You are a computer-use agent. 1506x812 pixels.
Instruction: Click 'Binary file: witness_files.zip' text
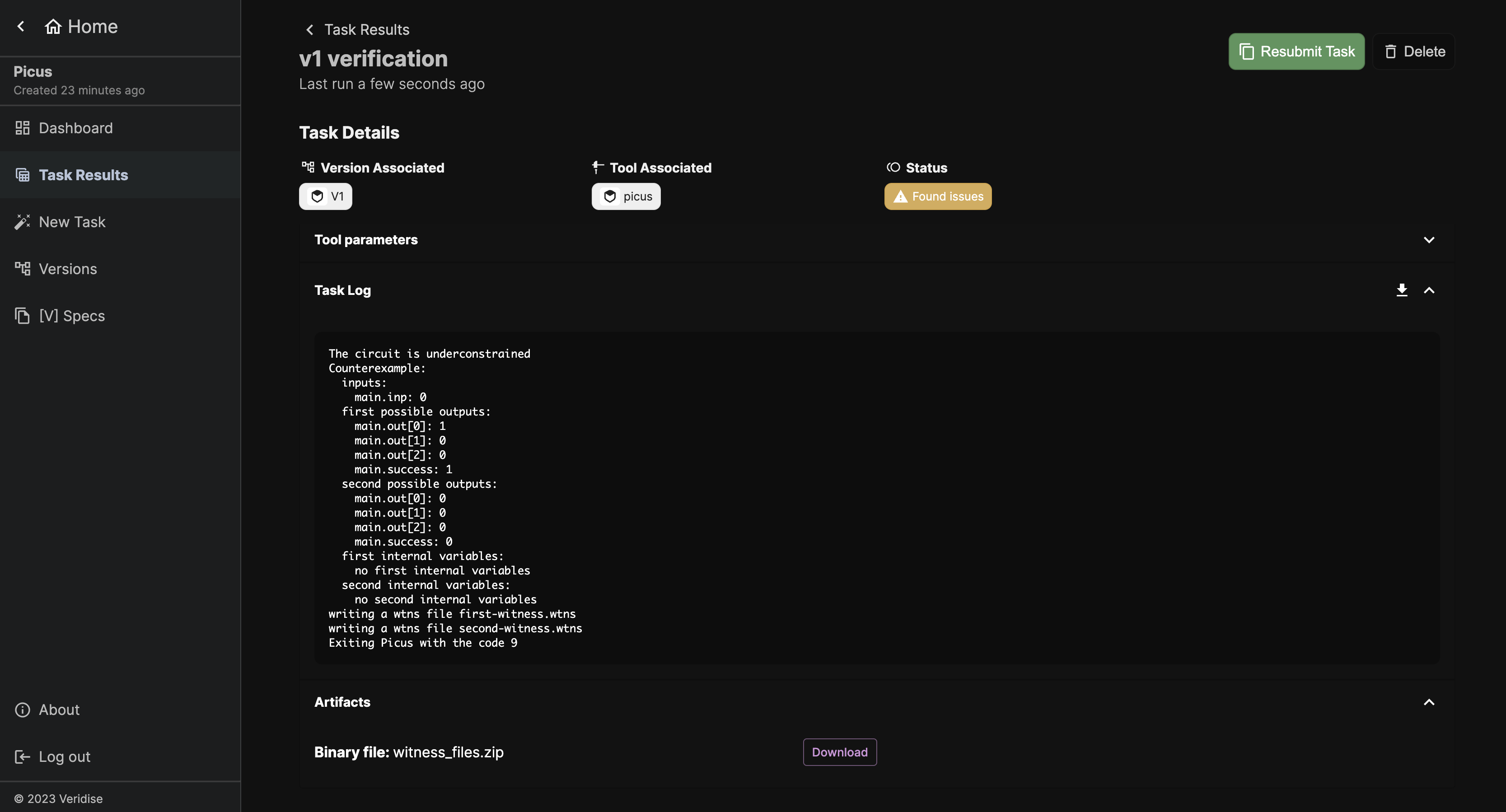pyautogui.click(x=409, y=752)
